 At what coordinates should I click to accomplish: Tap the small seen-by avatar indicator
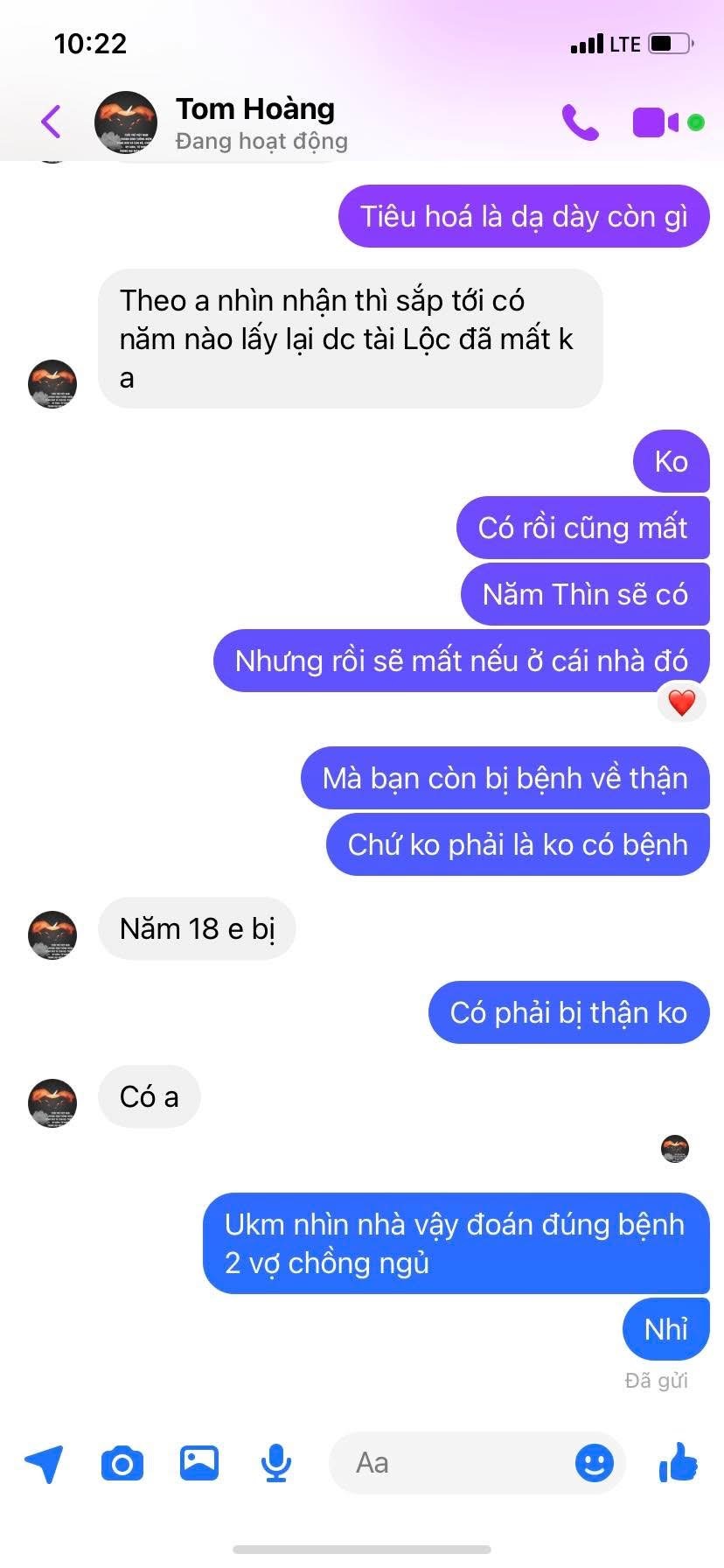pos(675,1148)
